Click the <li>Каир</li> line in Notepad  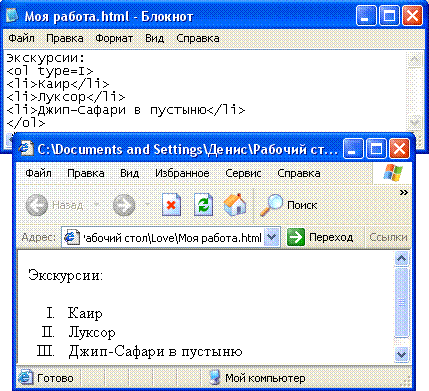coord(58,84)
